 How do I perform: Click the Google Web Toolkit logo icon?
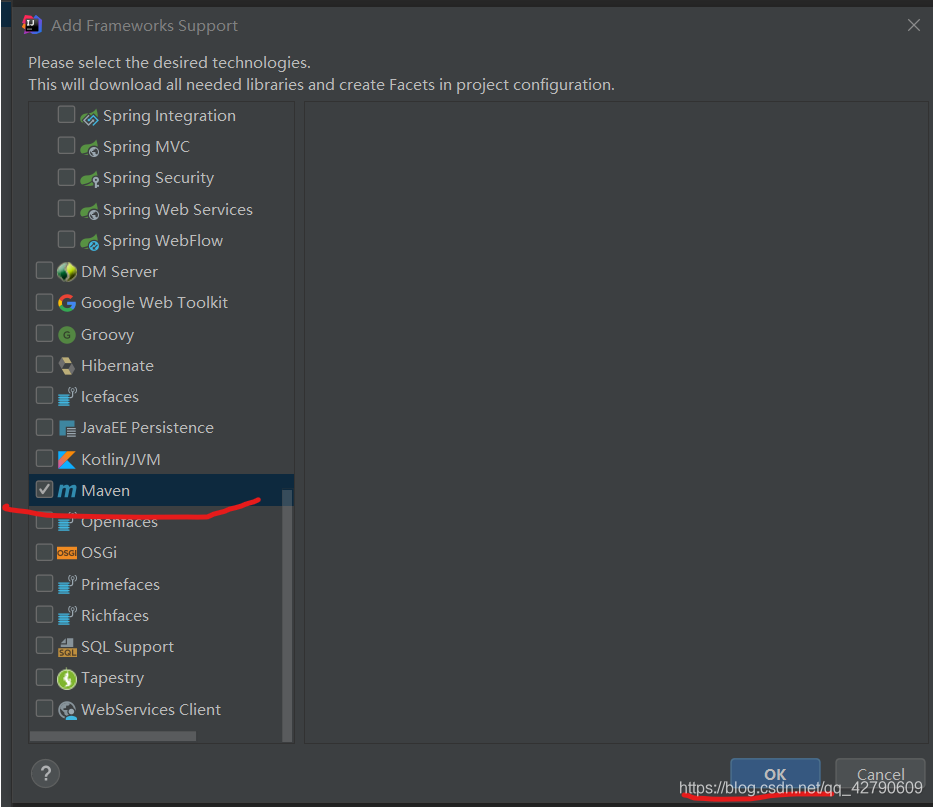click(67, 303)
